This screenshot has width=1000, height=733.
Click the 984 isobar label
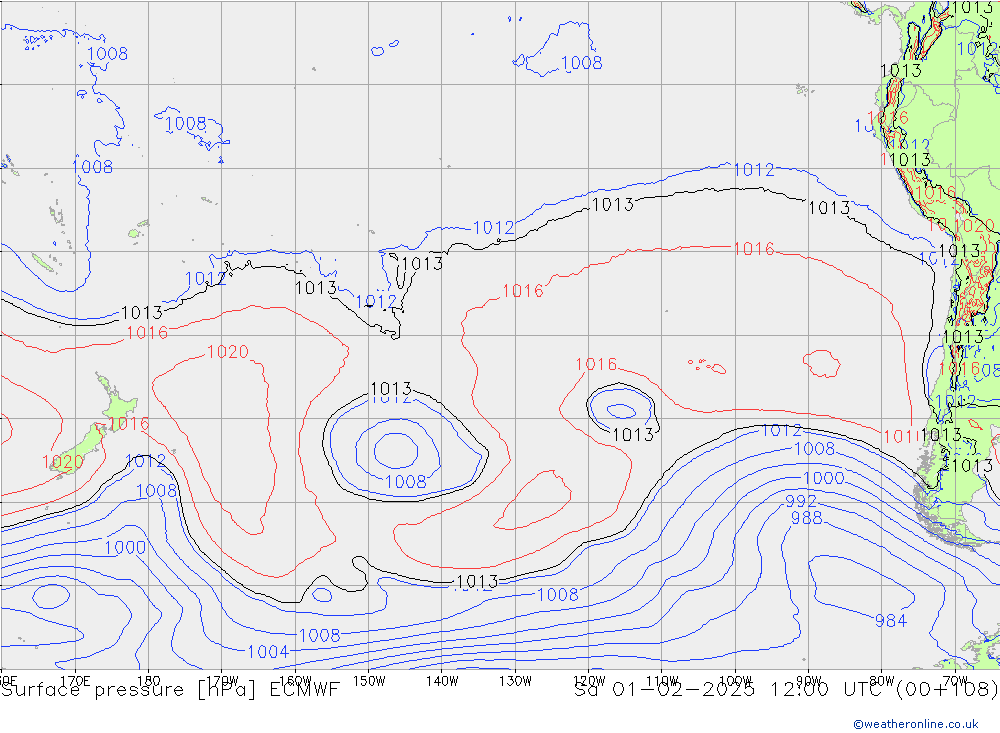[x=890, y=621]
